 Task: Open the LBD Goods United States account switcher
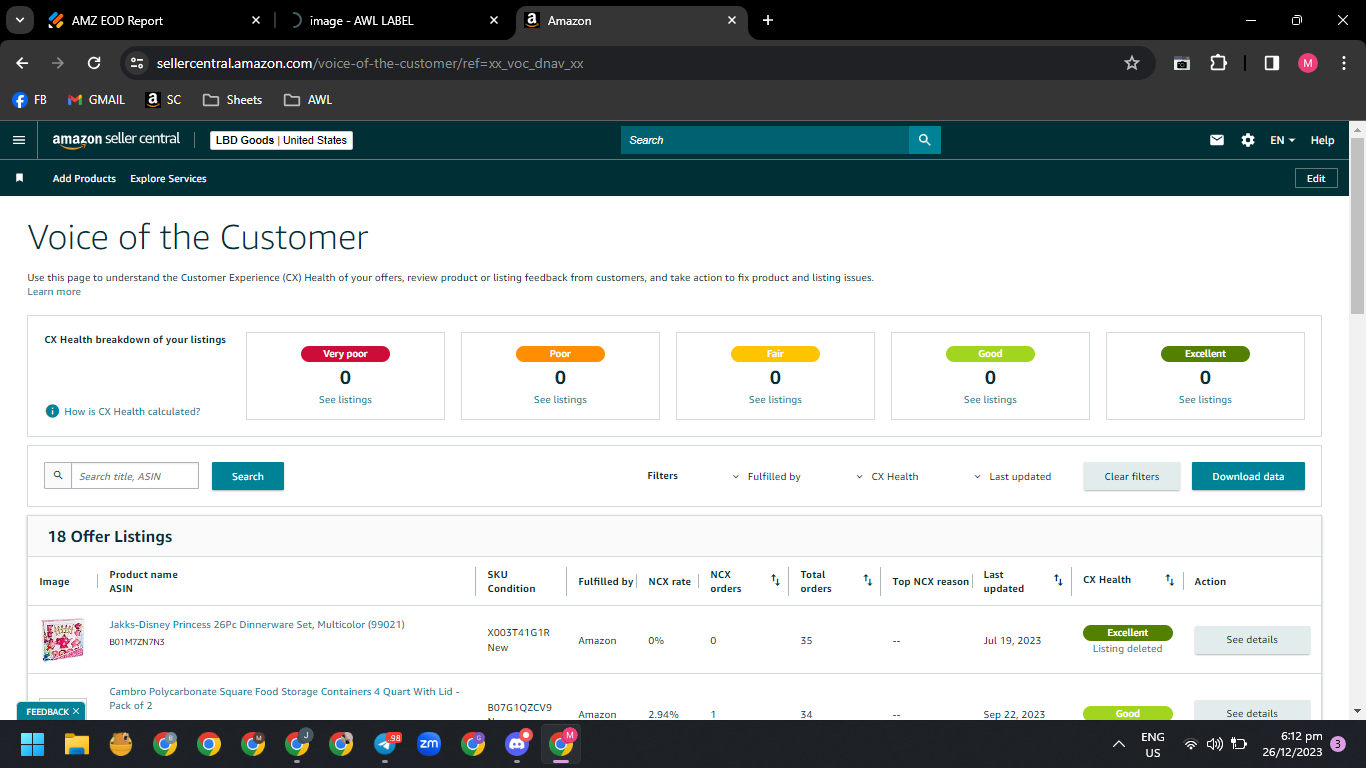coord(281,140)
